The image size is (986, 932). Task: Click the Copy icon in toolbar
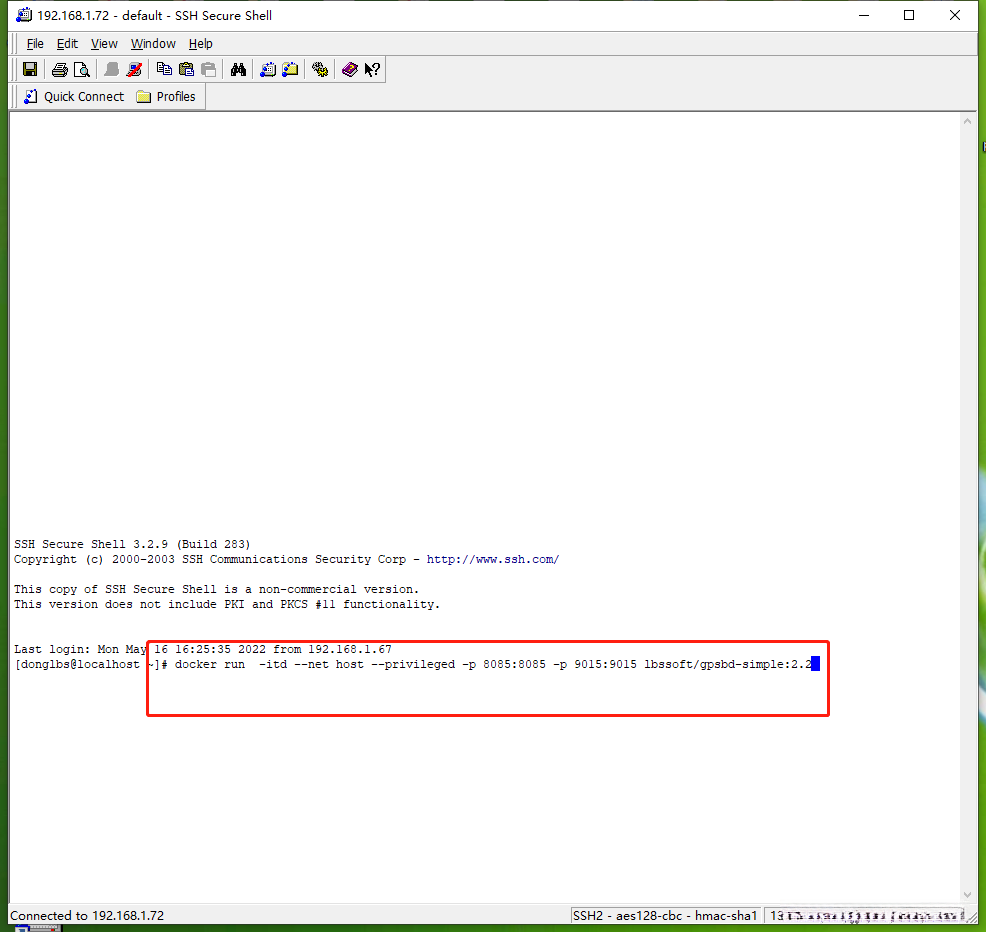point(164,69)
